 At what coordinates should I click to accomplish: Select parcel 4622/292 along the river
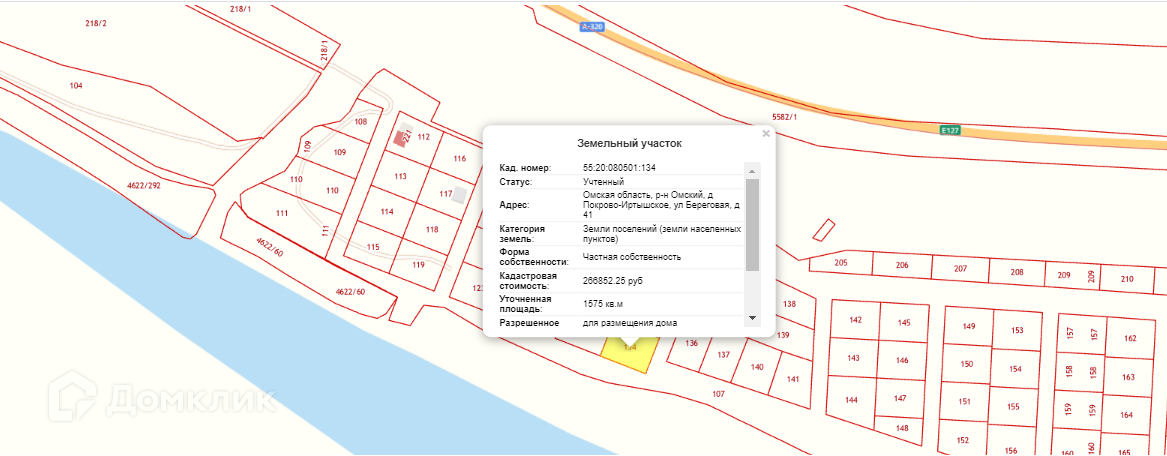click(x=143, y=186)
